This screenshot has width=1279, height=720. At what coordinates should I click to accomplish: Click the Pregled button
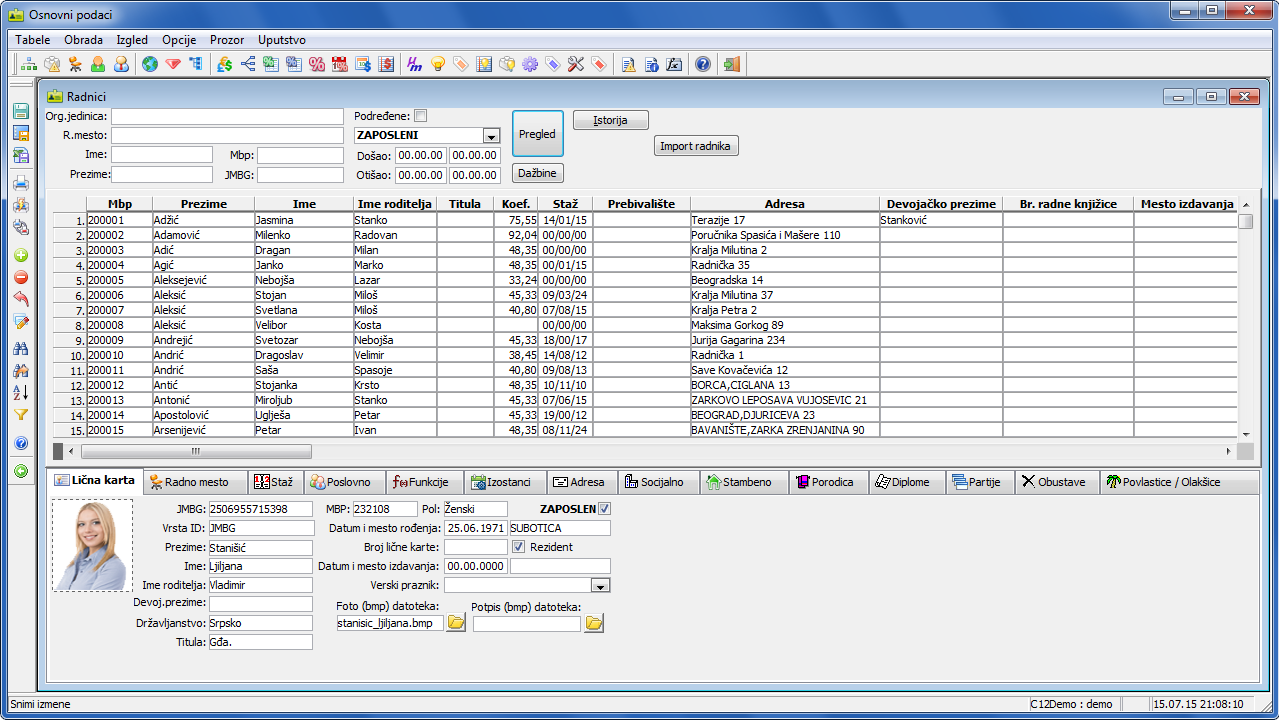537,134
